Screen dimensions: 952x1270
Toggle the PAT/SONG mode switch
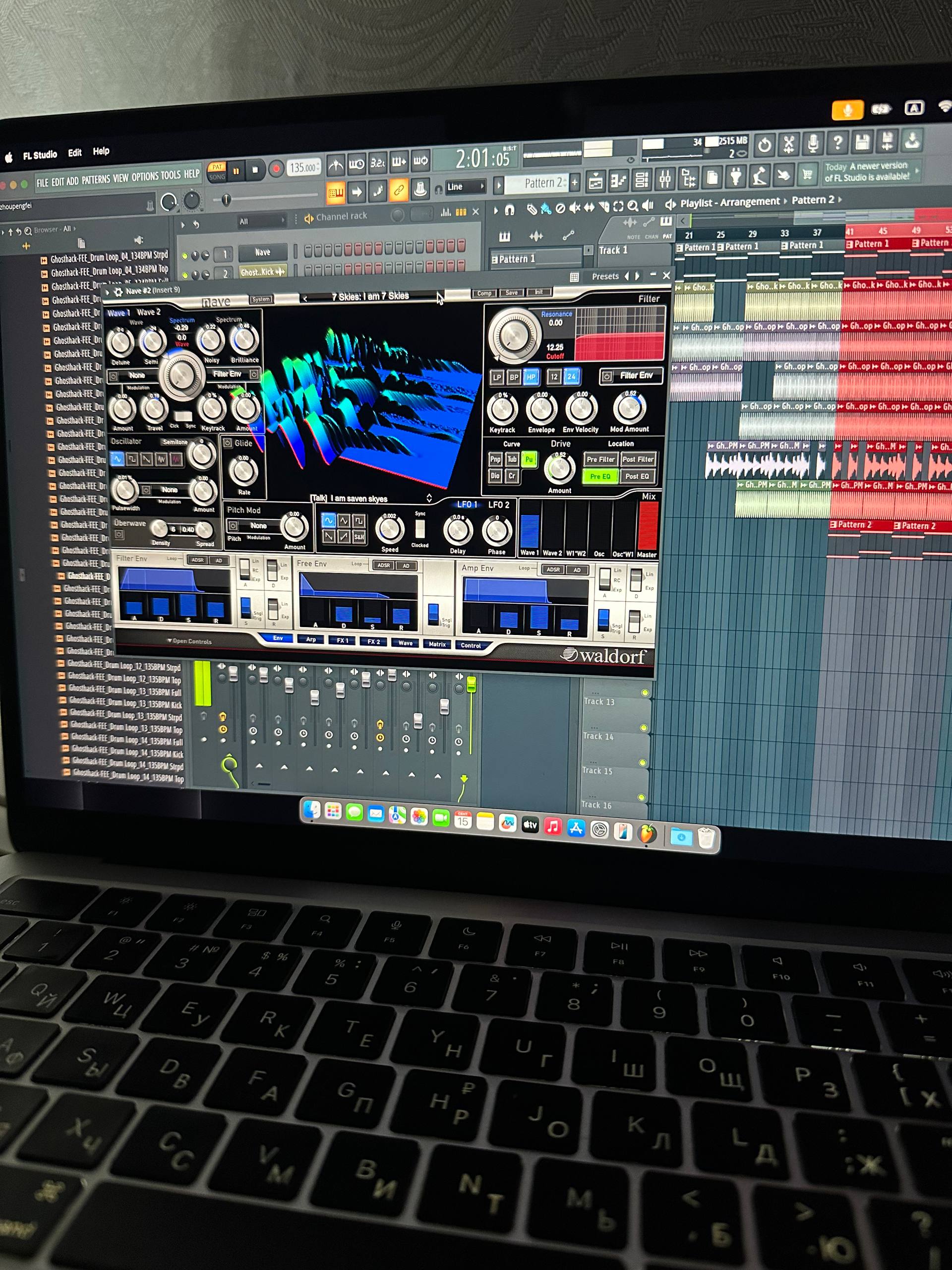[x=217, y=172]
